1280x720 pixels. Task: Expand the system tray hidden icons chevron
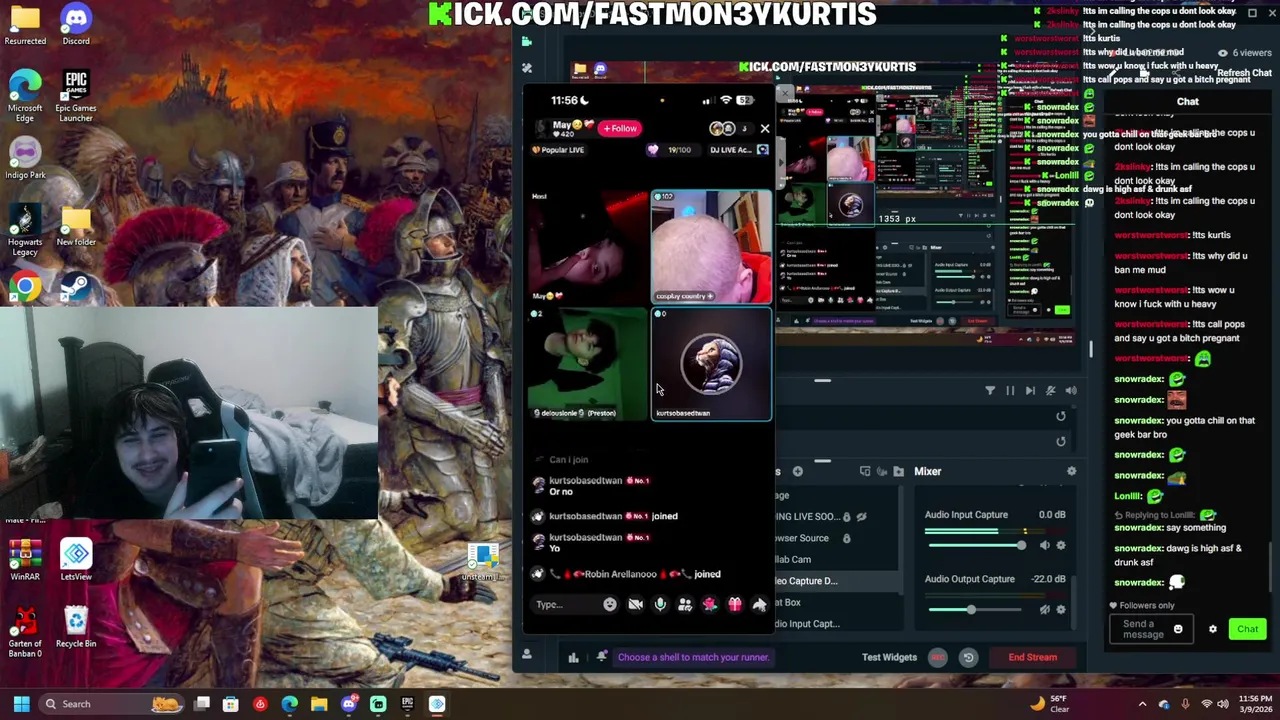tap(1141, 704)
